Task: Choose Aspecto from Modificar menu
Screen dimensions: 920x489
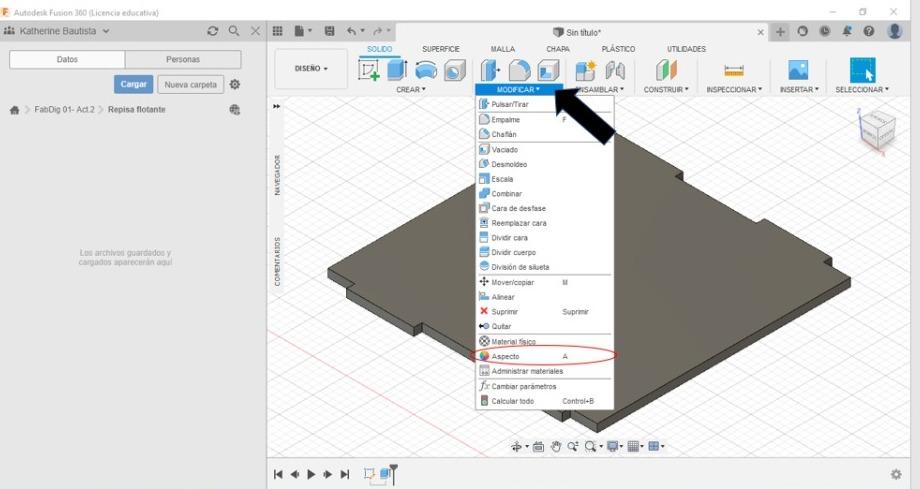Action: click(x=544, y=356)
